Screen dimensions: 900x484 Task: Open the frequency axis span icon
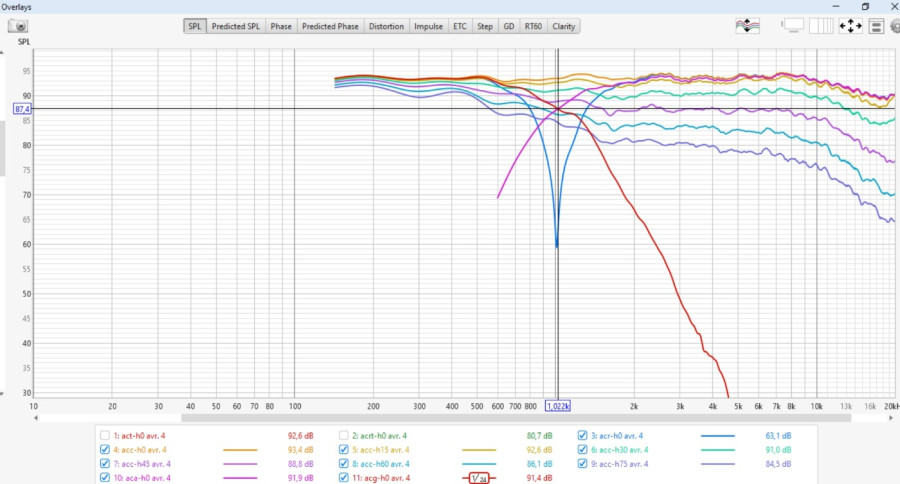822,26
